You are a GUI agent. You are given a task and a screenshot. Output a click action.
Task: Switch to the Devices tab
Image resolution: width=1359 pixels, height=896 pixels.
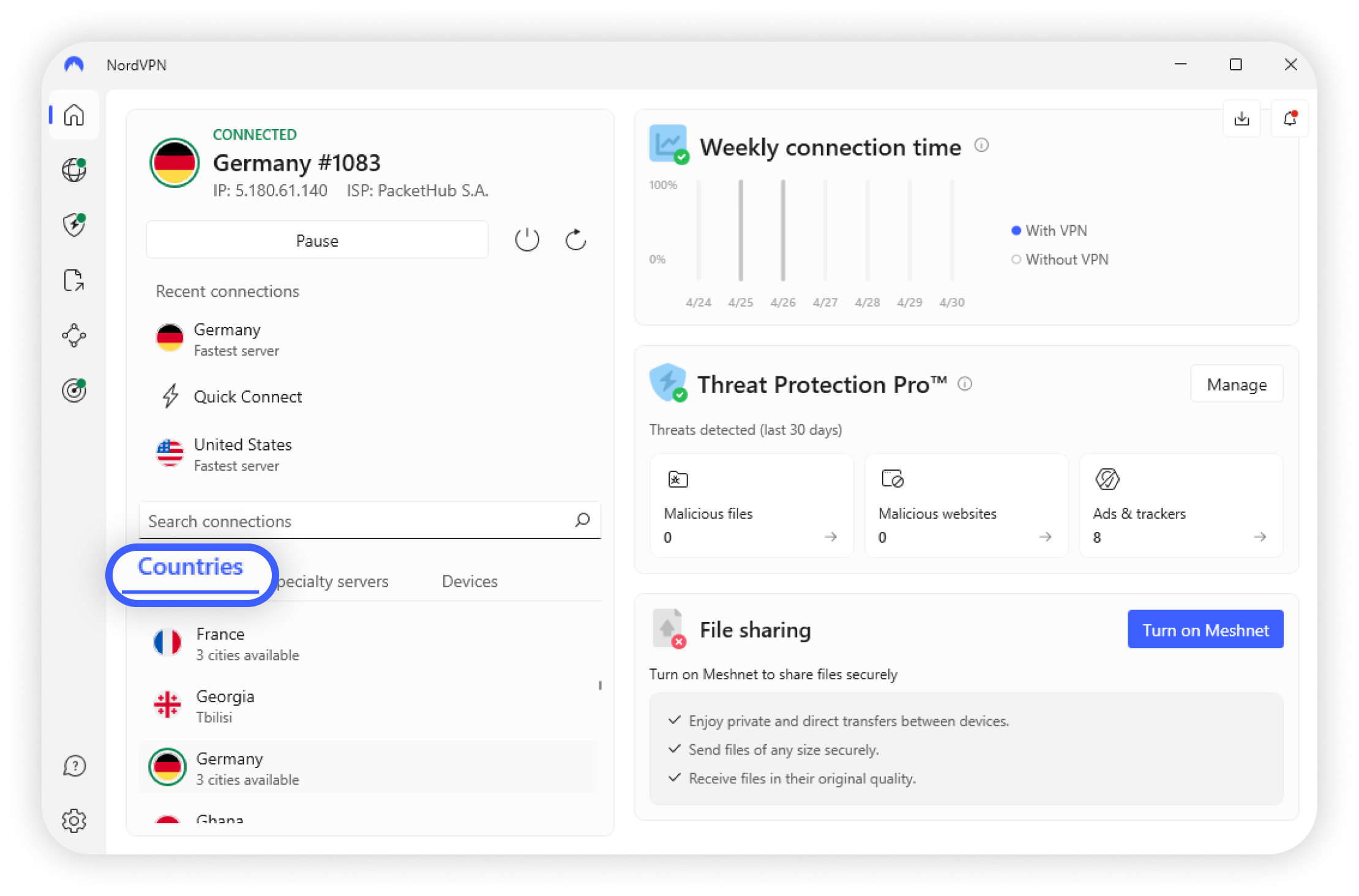(470, 581)
